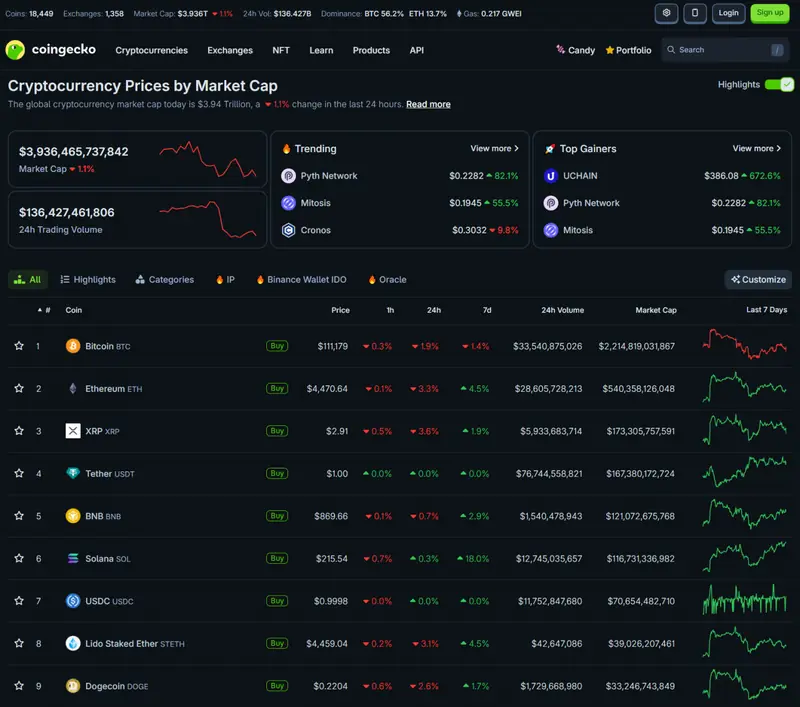
Task: Open the Cryptocurrencies nav menu
Action: pyautogui.click(x=152, y=50)
